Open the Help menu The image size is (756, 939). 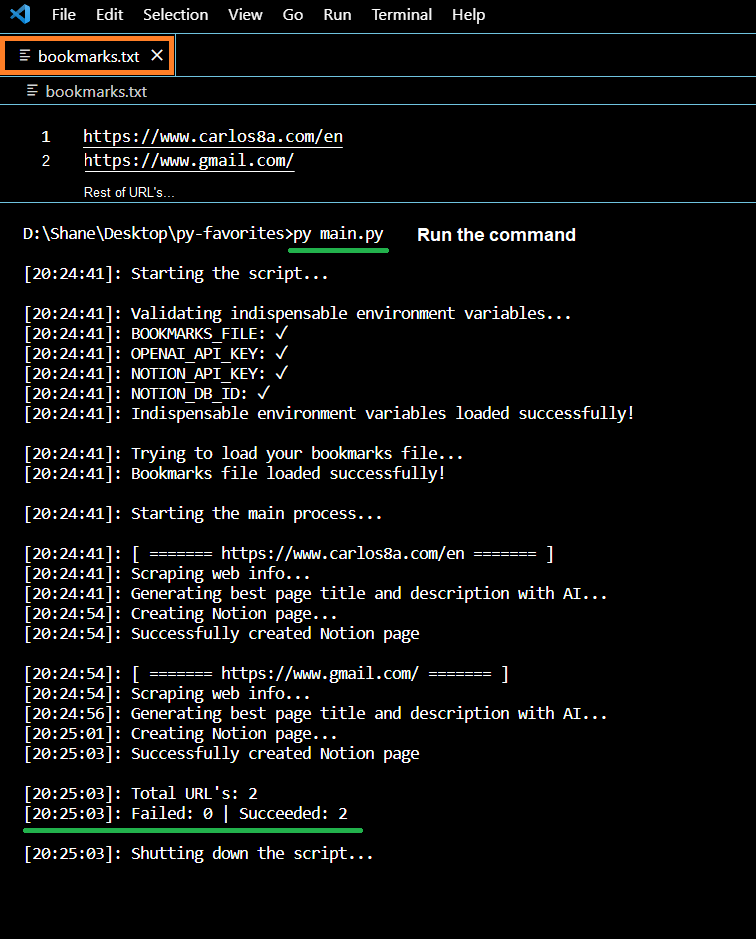pyautogui.click(x=468, y=14)
